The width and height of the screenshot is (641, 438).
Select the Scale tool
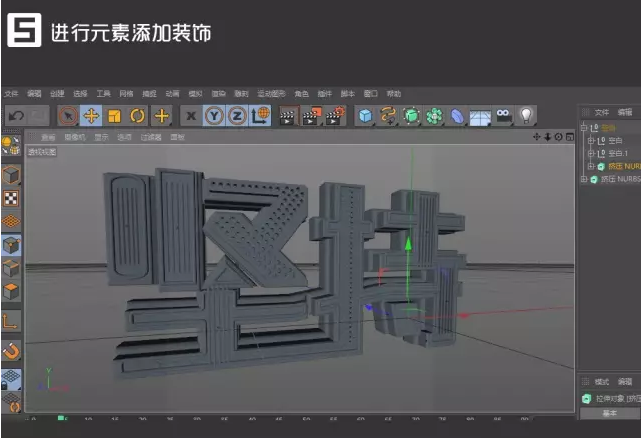click(114, 116)
